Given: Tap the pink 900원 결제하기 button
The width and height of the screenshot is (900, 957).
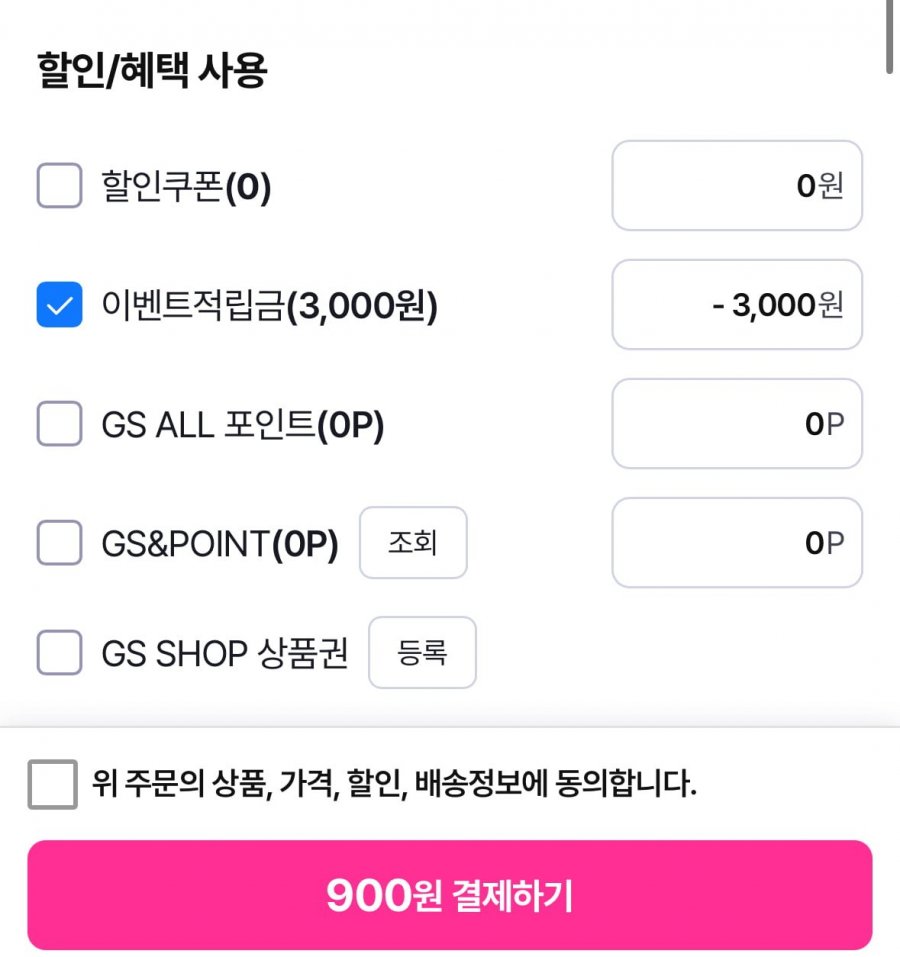Looking at the screenshot, I should [x=449, y=895].
